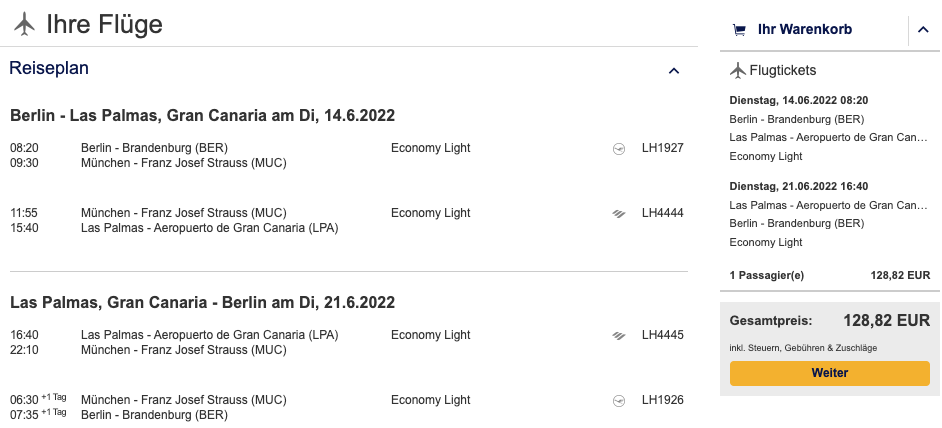The width and height of the screenshot is (942, 428).
Task: Click the airplane icon beside Ihre Flüge
Action: (x=24, y=24)
